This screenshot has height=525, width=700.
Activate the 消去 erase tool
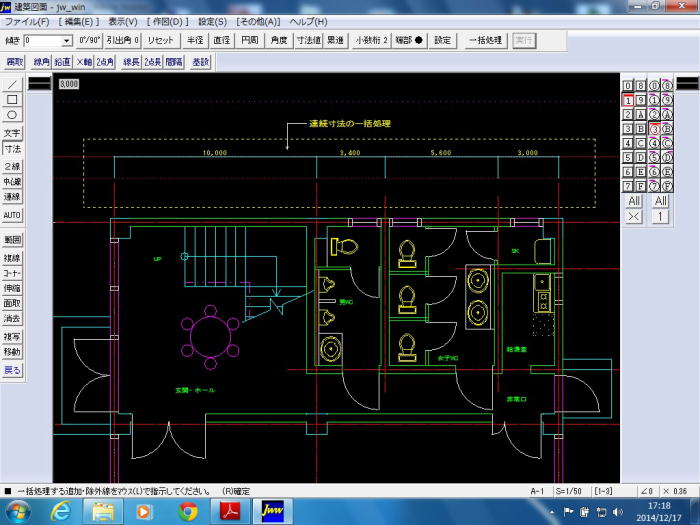tap(12, 319)
